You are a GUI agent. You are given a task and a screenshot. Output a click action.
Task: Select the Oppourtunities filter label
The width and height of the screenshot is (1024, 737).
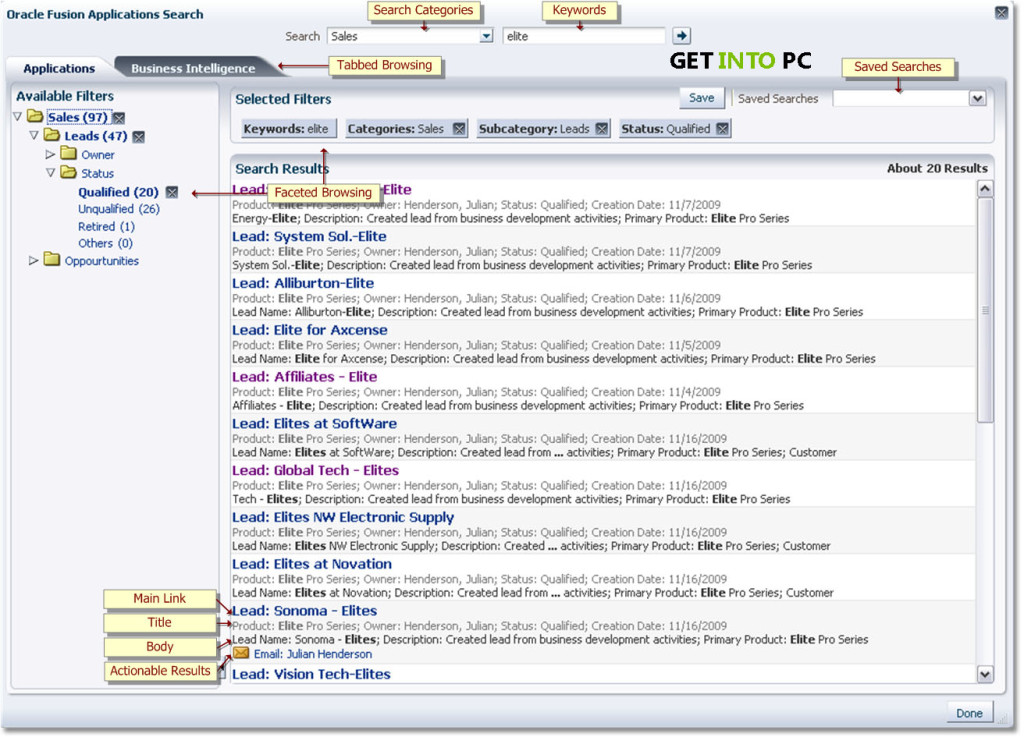(x=102, y=261)
